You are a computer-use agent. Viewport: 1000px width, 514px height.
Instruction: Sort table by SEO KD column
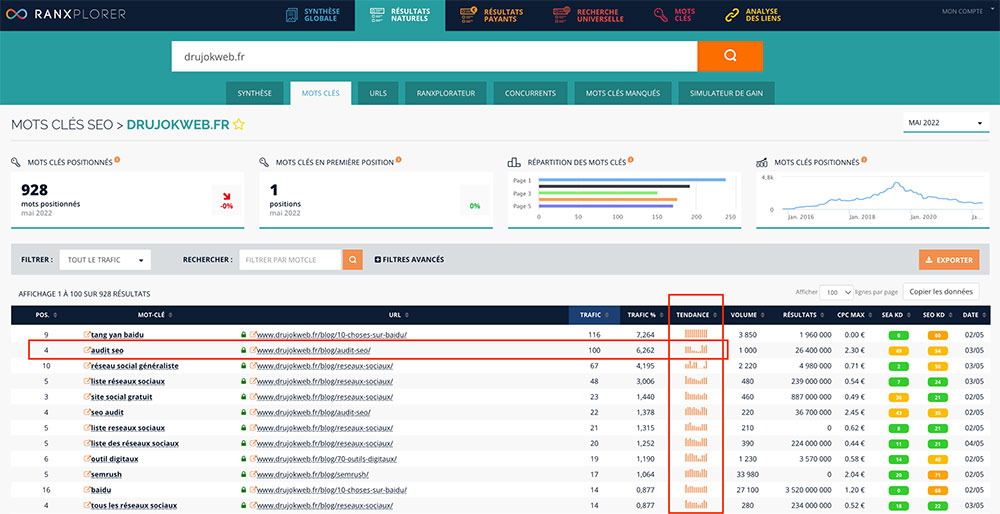point(937,314)
